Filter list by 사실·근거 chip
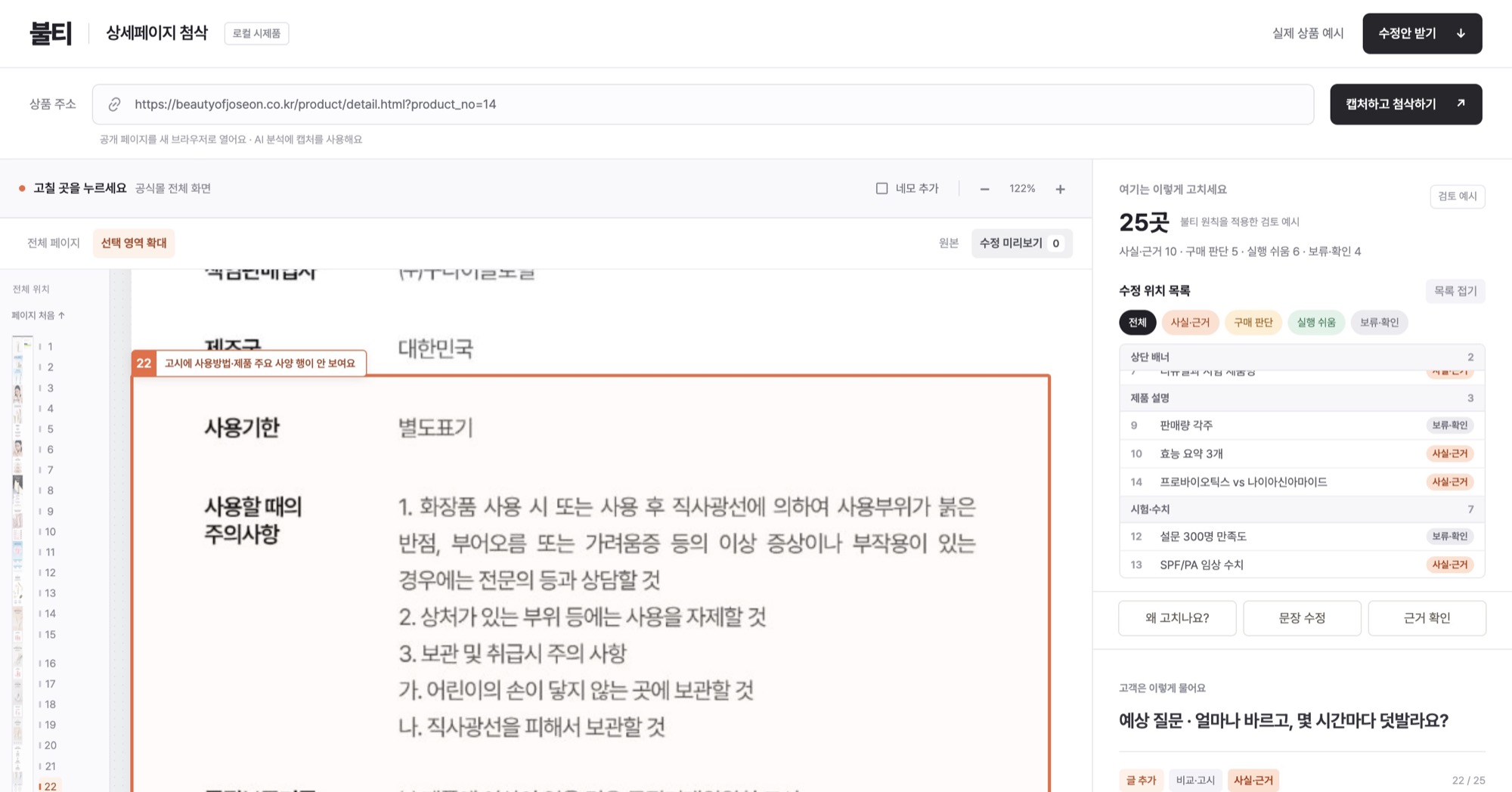This screenshot has width=1512, height=792. (1191, 323)
